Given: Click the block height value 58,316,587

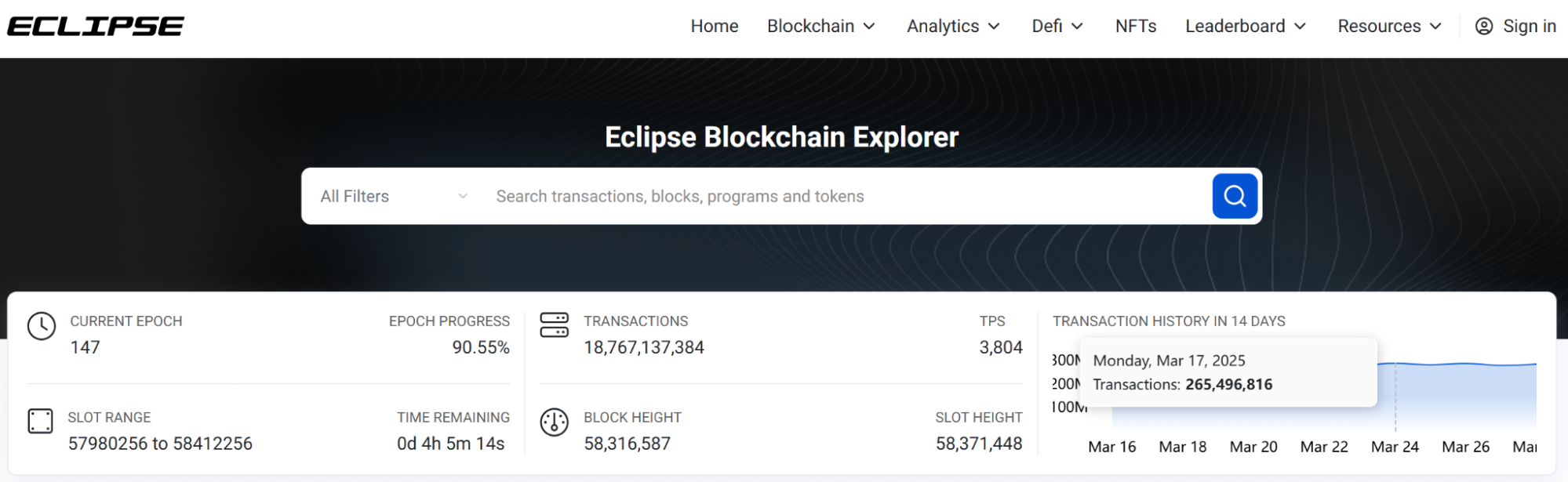Looking at the screenshot, I should (x=627, y=444).
